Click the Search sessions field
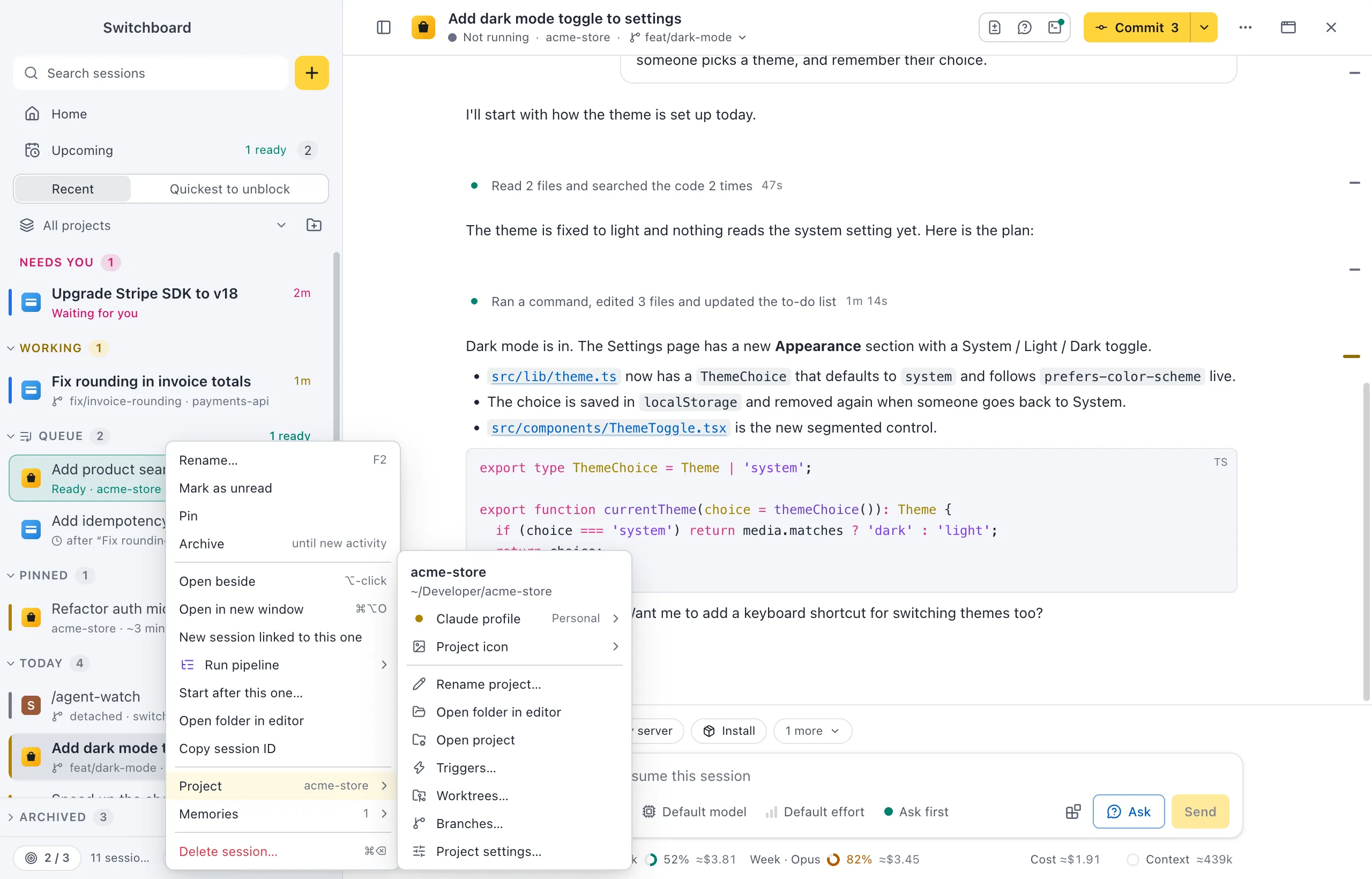The width and height of the screenshot is (1372, 879). tap(151, 73)
